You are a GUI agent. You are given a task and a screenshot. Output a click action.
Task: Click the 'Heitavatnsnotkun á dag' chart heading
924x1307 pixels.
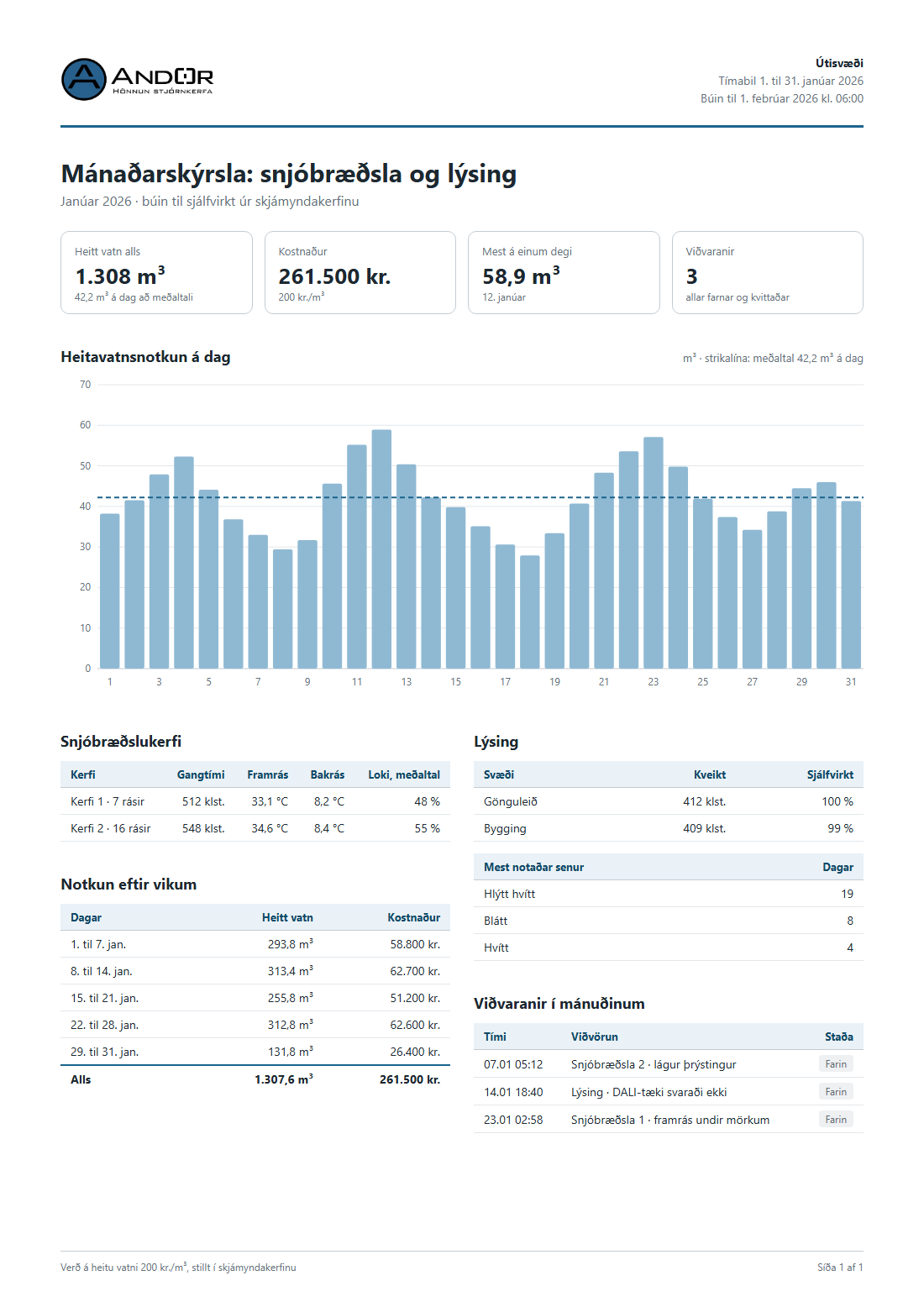coord(145,357)
